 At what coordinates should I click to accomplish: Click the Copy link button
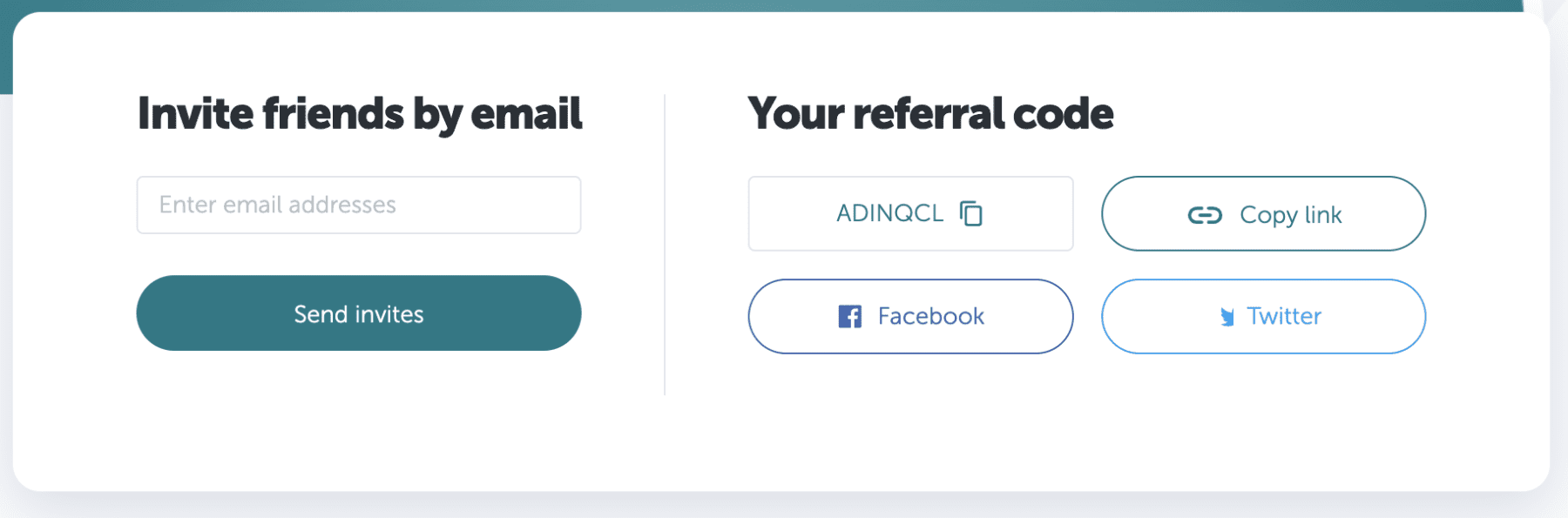click(x=1262, y=214)
